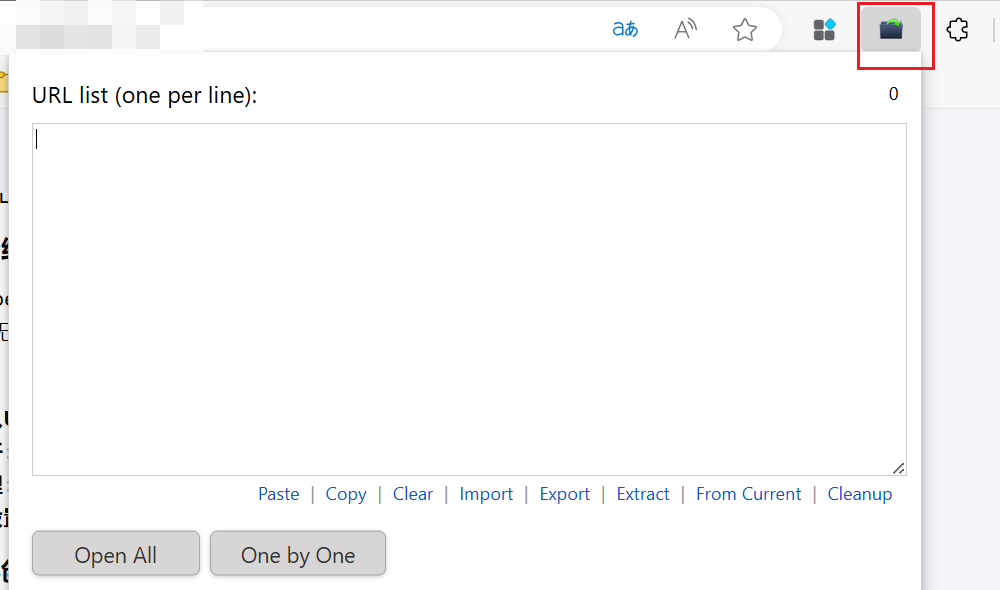Click the Extract link

tap(643, 494)
